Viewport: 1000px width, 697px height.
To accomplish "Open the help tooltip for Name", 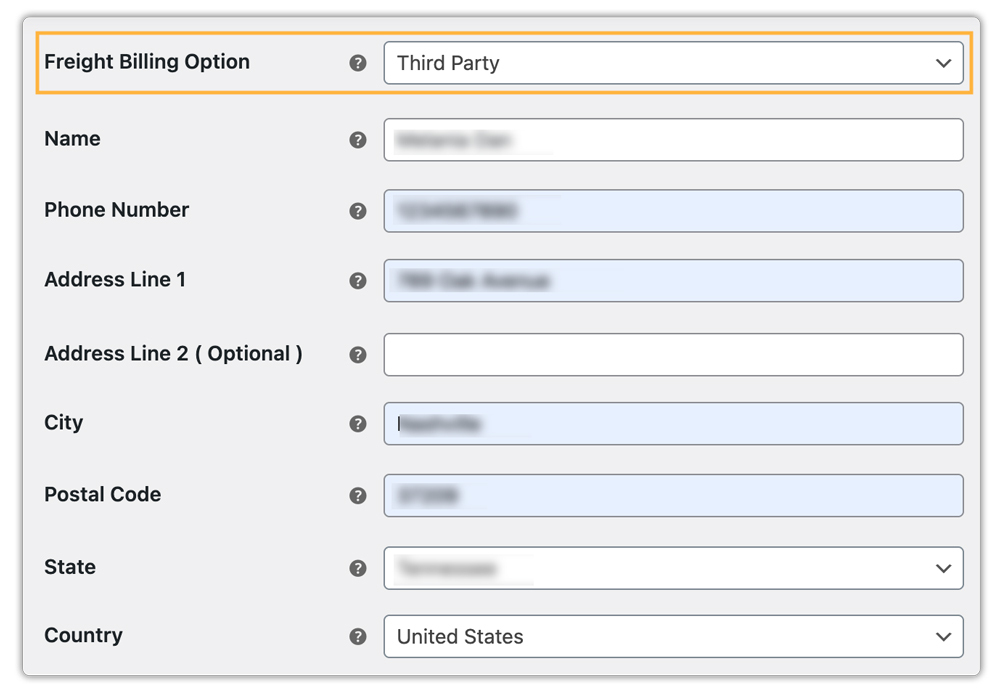I will pos(358,140).
